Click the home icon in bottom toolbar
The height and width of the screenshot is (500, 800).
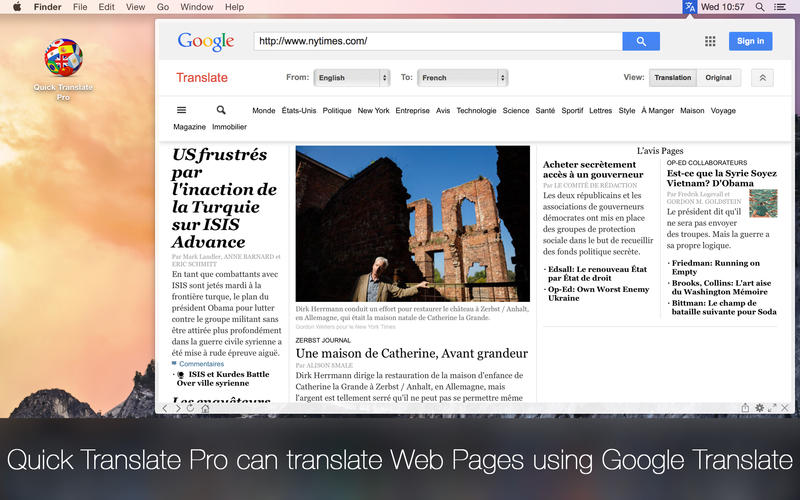coord(205,408)
